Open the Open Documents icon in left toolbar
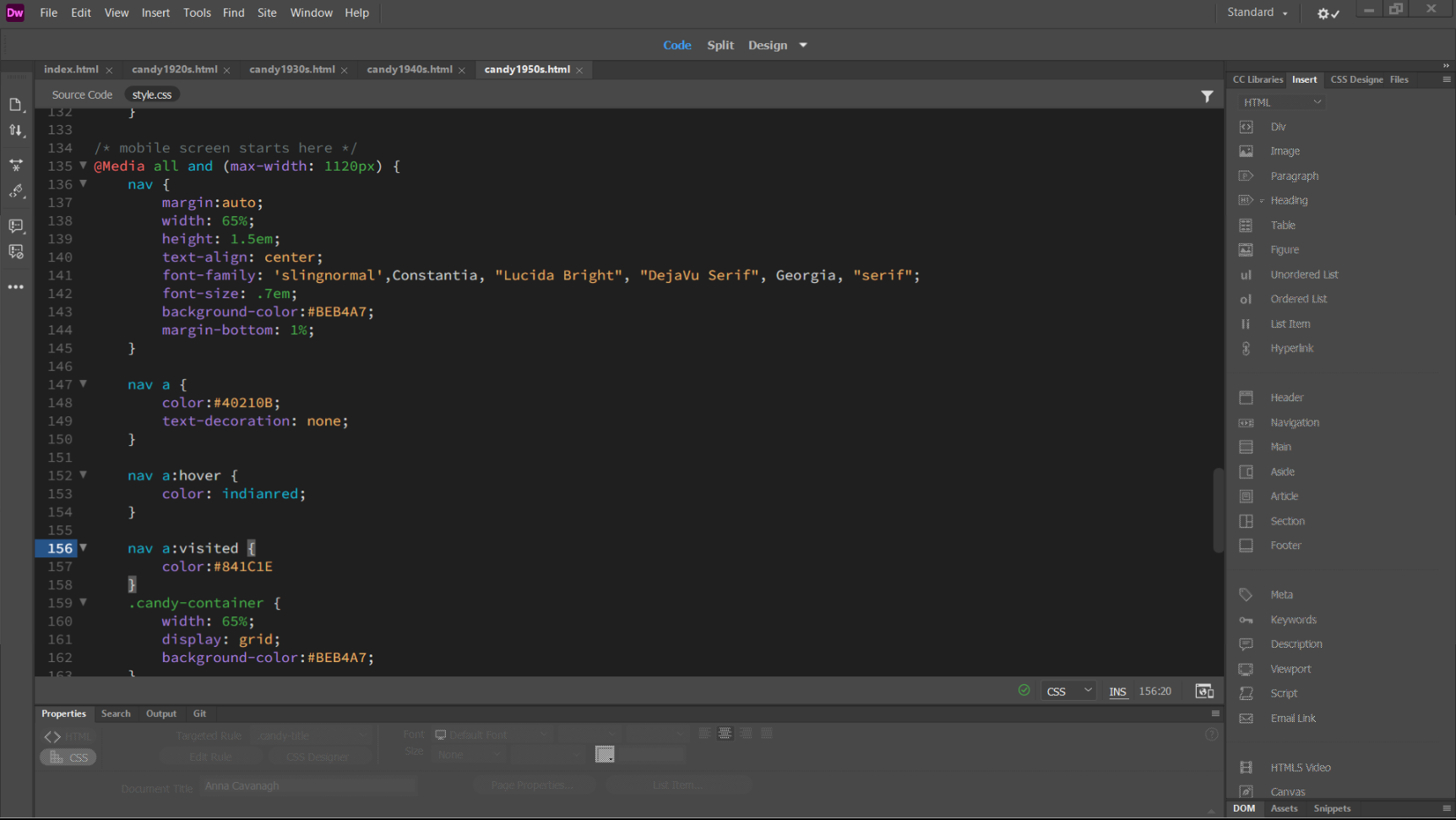Image resolution: width=1456 pixels, height=820 pixels. coord(15,105)
